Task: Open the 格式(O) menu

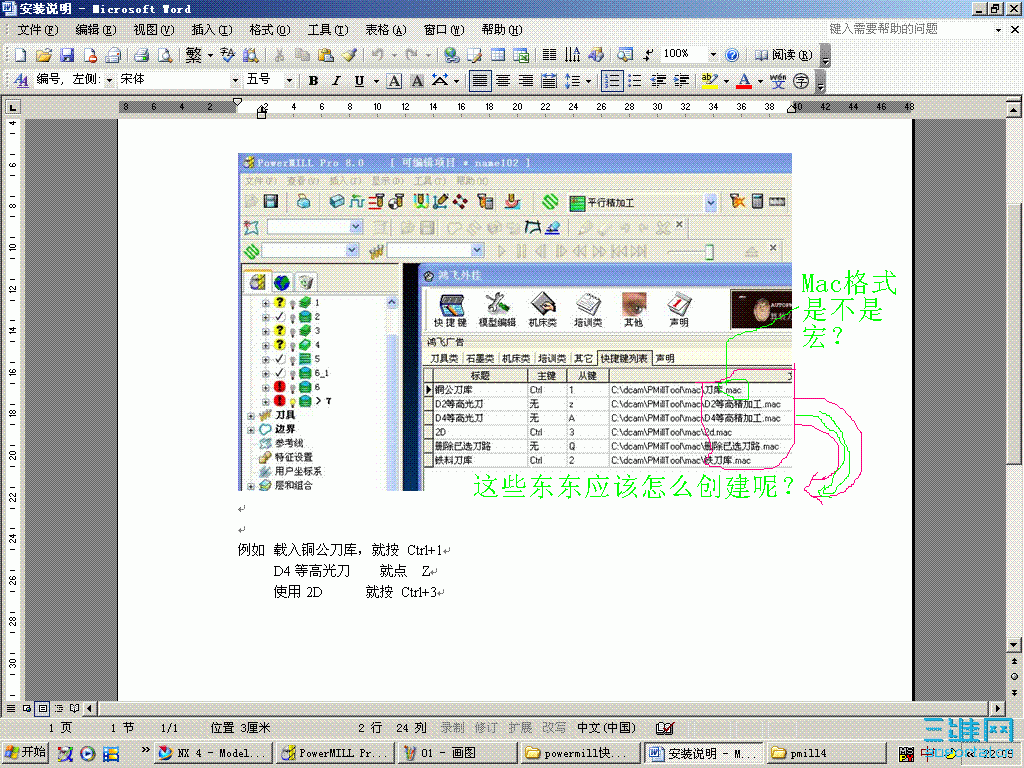Action: [270, 29]
